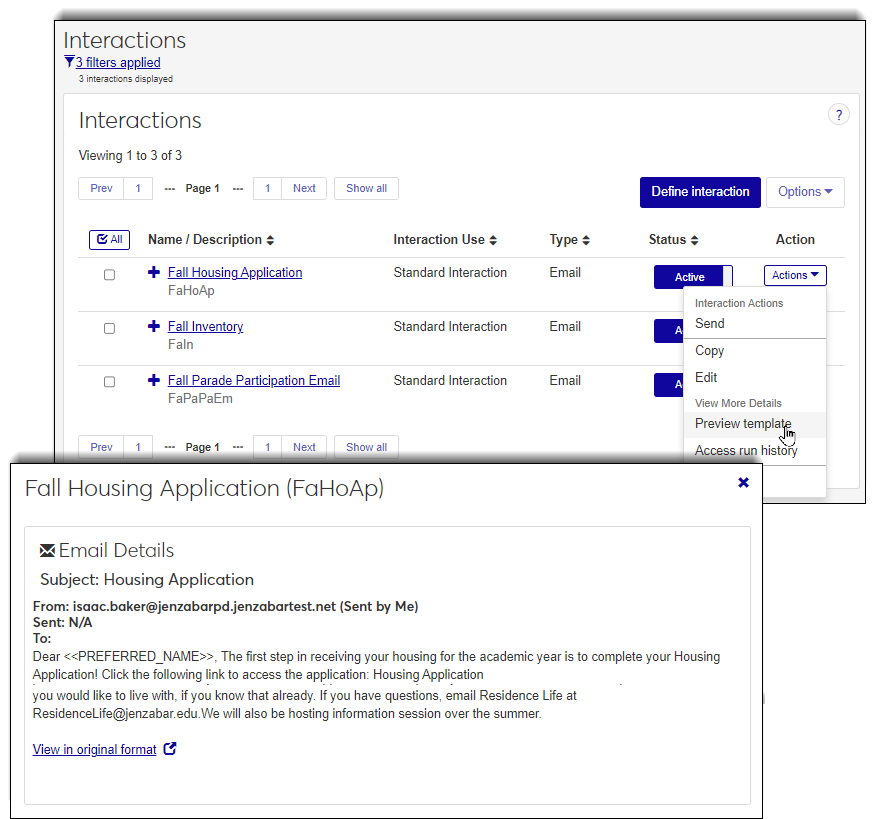Image resolution: width=876 pixels, height=819 pixels.
Task: Click bottom Prev pagination button
Action: (x=101, y=447)
